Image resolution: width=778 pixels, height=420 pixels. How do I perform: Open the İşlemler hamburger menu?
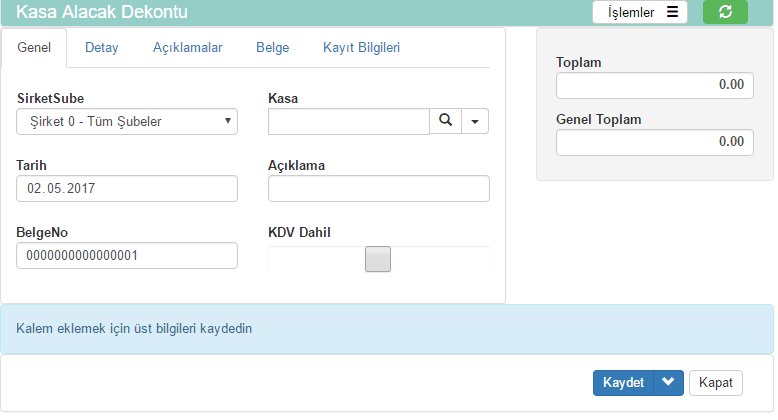click(x=642, y=12)
